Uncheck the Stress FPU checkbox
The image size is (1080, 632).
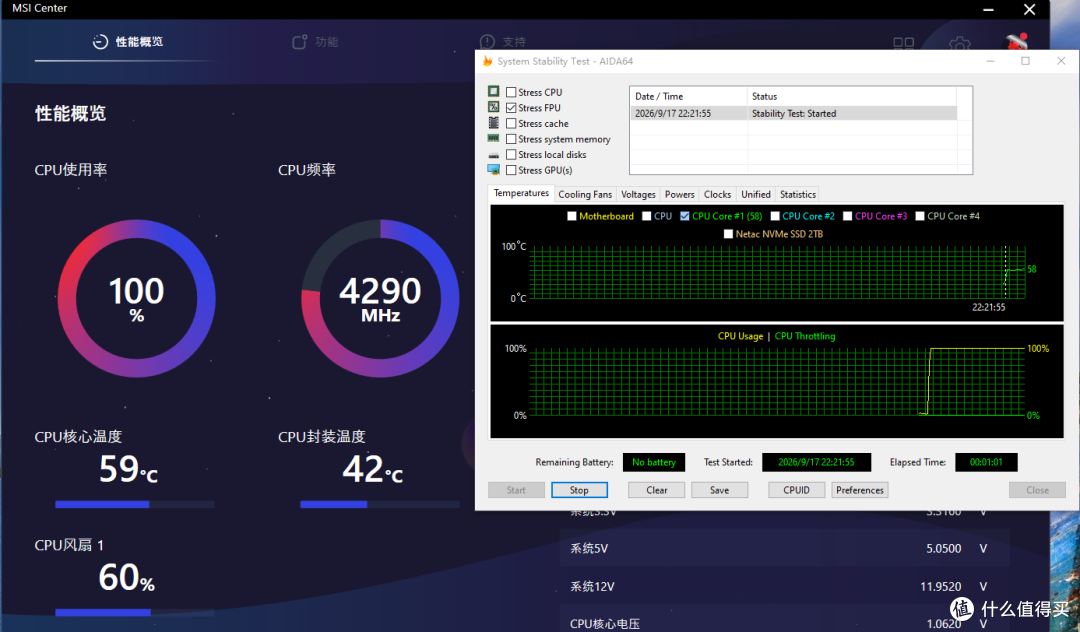pyautogui.click(x=511, y=108)
